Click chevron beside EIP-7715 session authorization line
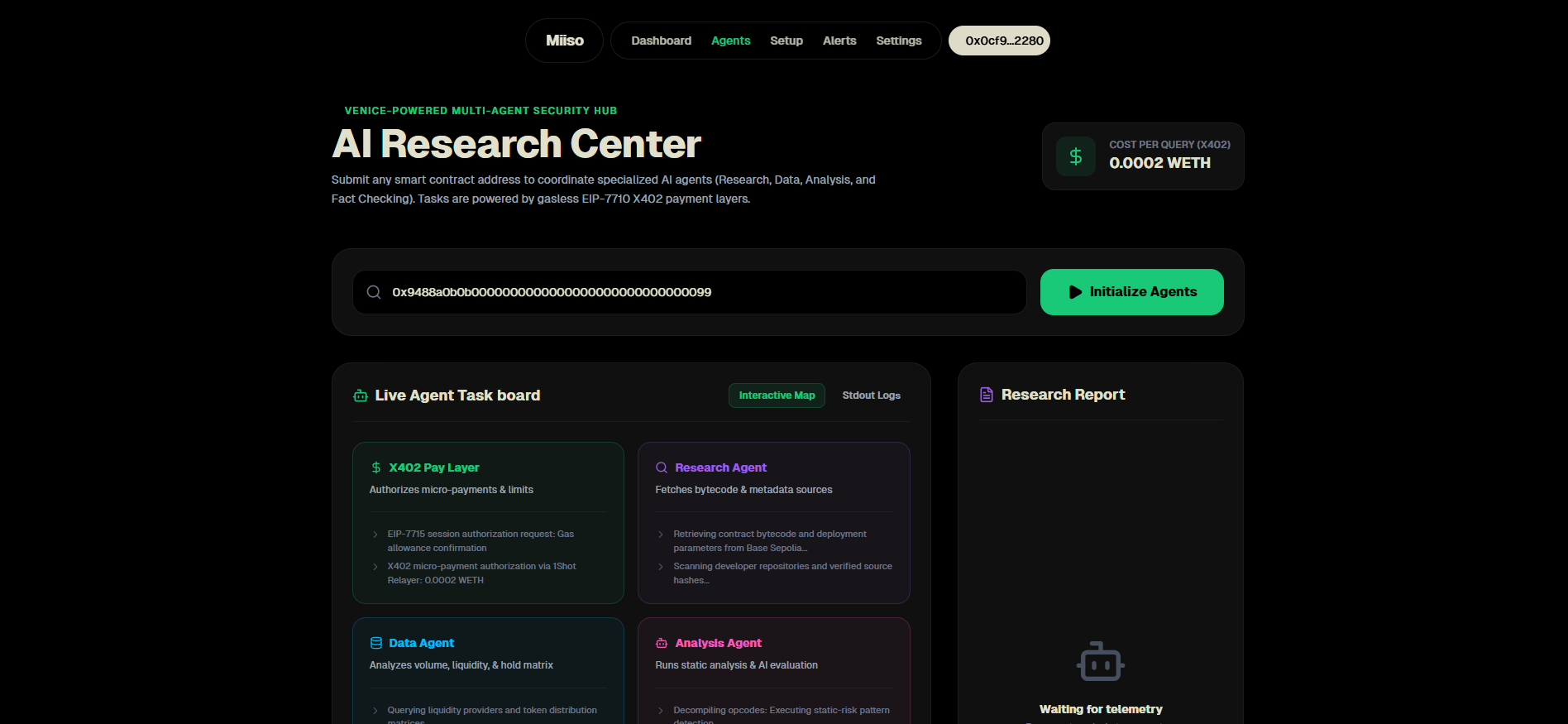This screenshot has height=724, width=1568. coord(375,535)
